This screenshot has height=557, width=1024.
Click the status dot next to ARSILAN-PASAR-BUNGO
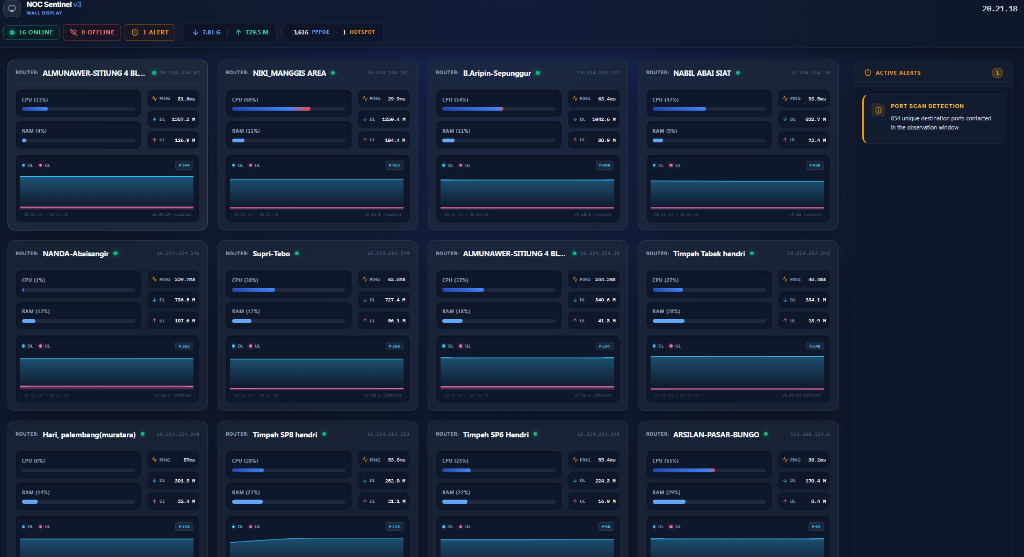(766, 434)
